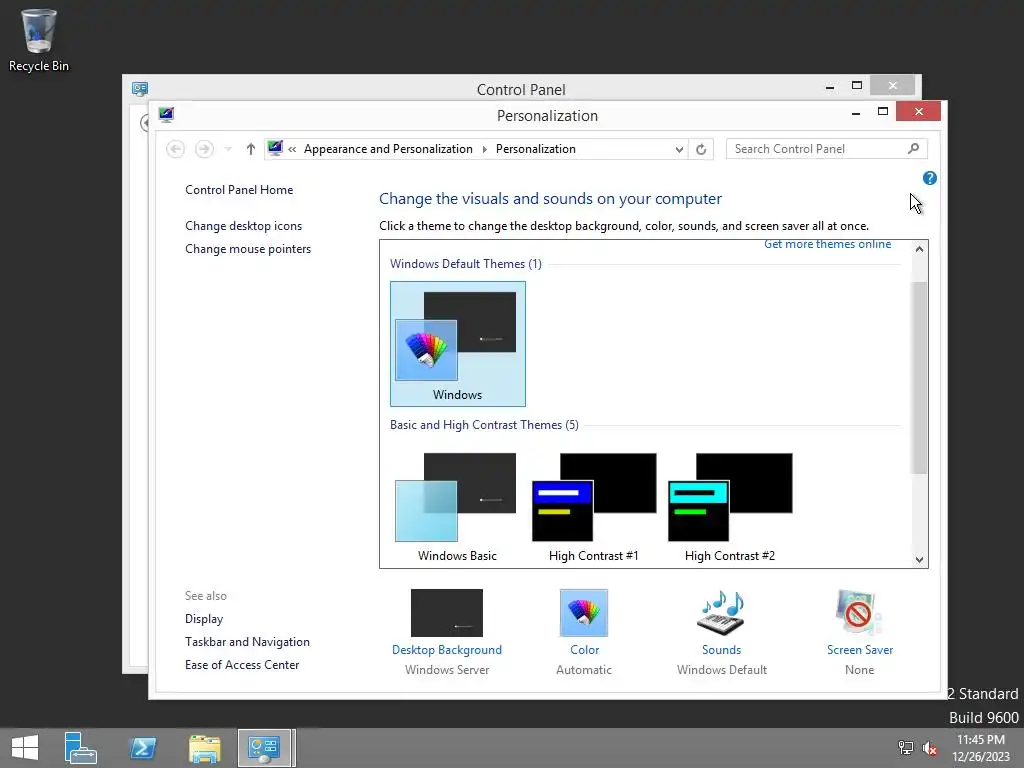Minimize the Personalization window
The width and height of the screenshot is (1024, 768).
click(856, 113)
